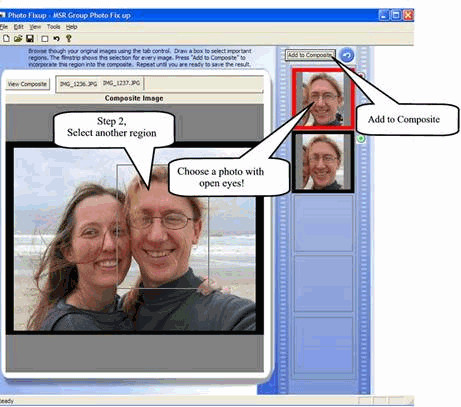Close the Photo Fixup window
Screen dimensions: 461x407
coord(408,15)
